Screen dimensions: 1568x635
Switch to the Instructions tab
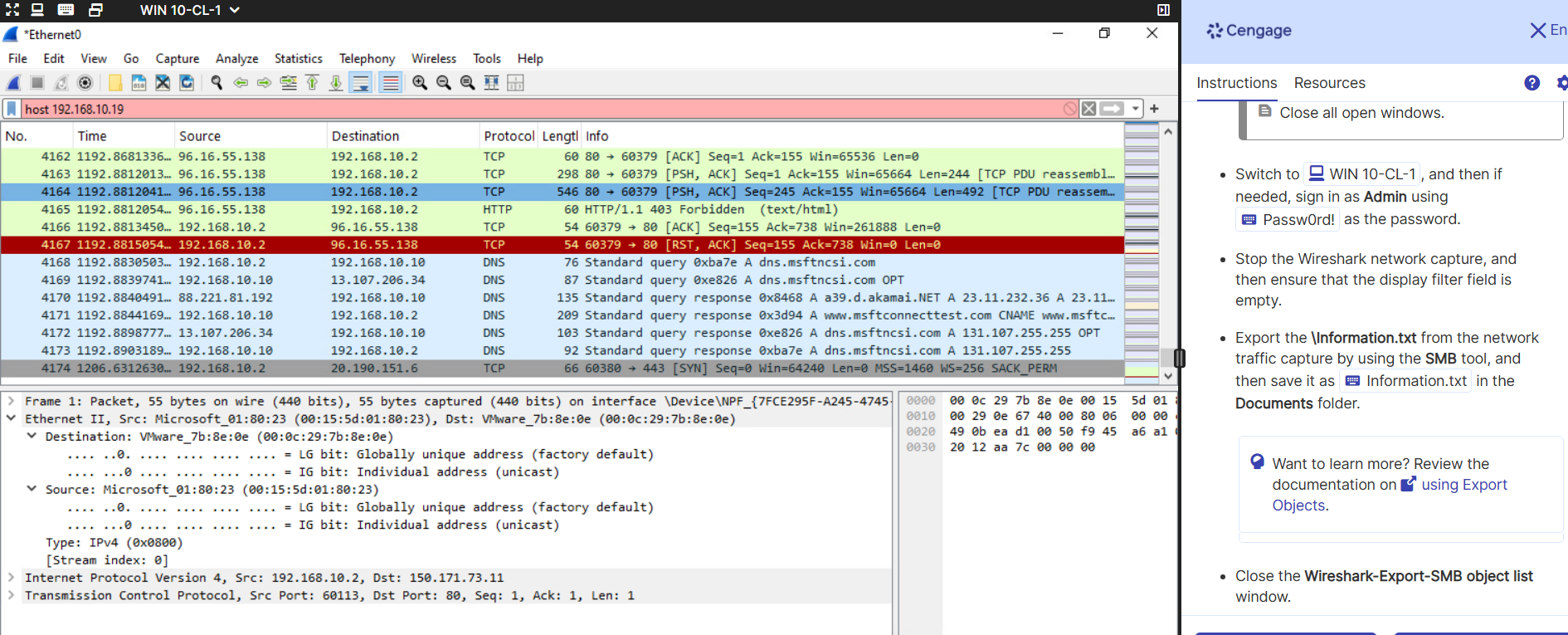[x=1236, y=83]
